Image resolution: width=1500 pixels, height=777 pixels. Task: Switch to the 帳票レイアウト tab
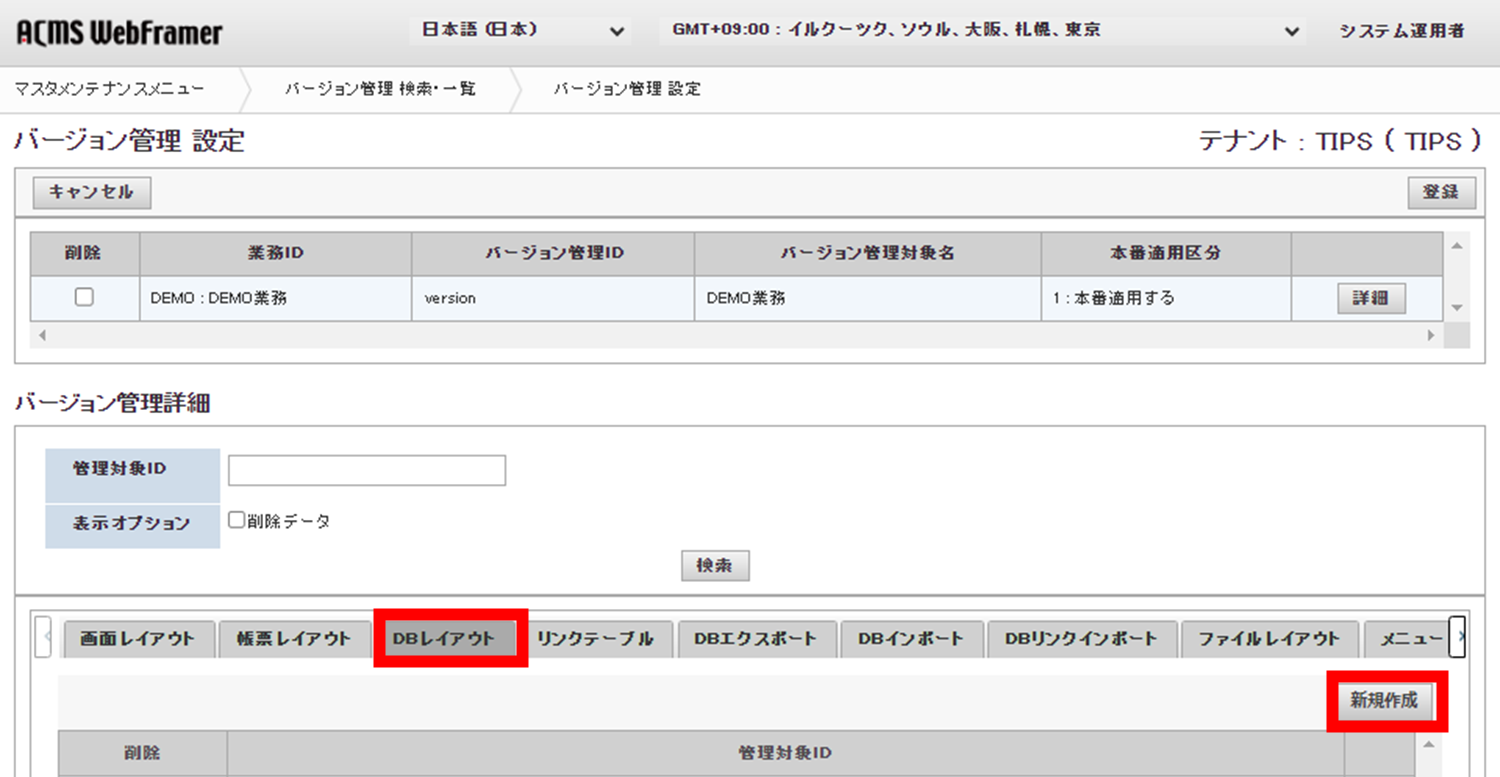[x=295, y=638]
